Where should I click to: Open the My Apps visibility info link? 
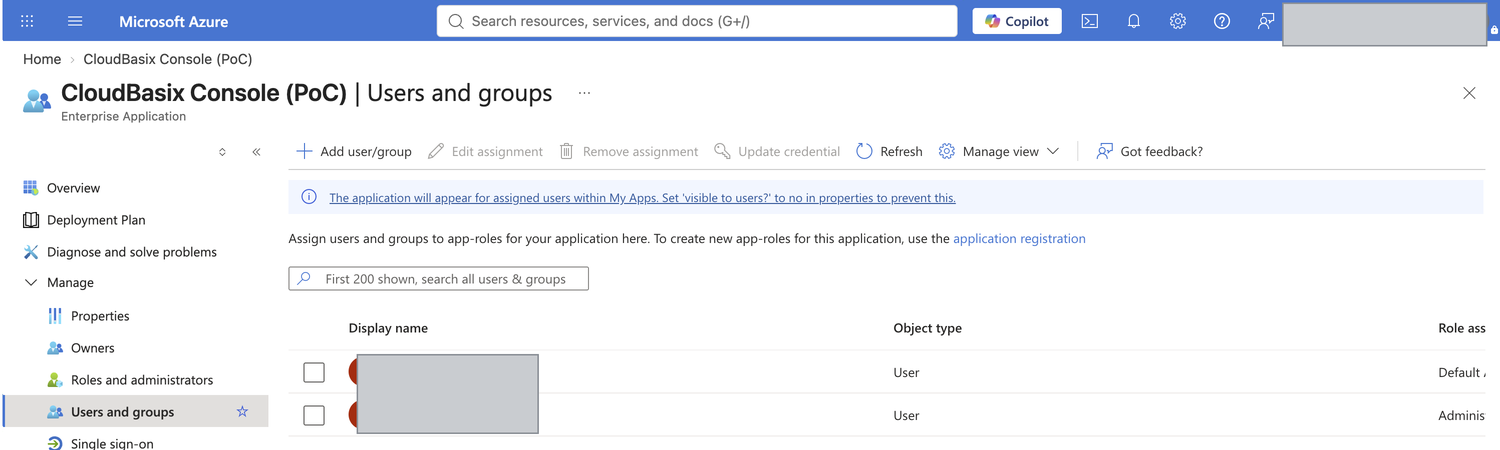(x=642, y=198)
